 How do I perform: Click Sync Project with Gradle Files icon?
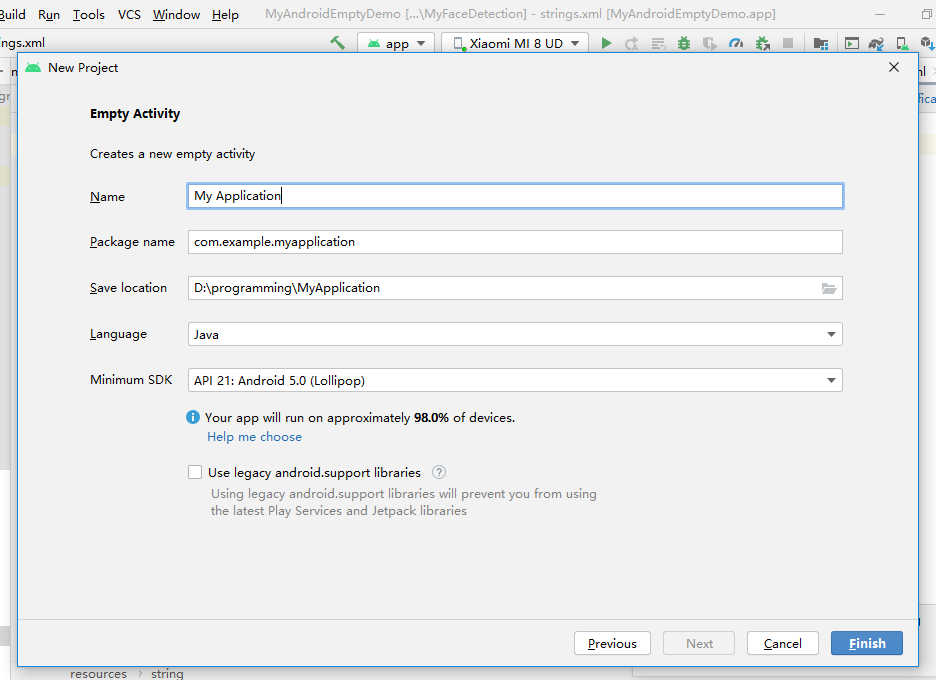pos(876,44)
